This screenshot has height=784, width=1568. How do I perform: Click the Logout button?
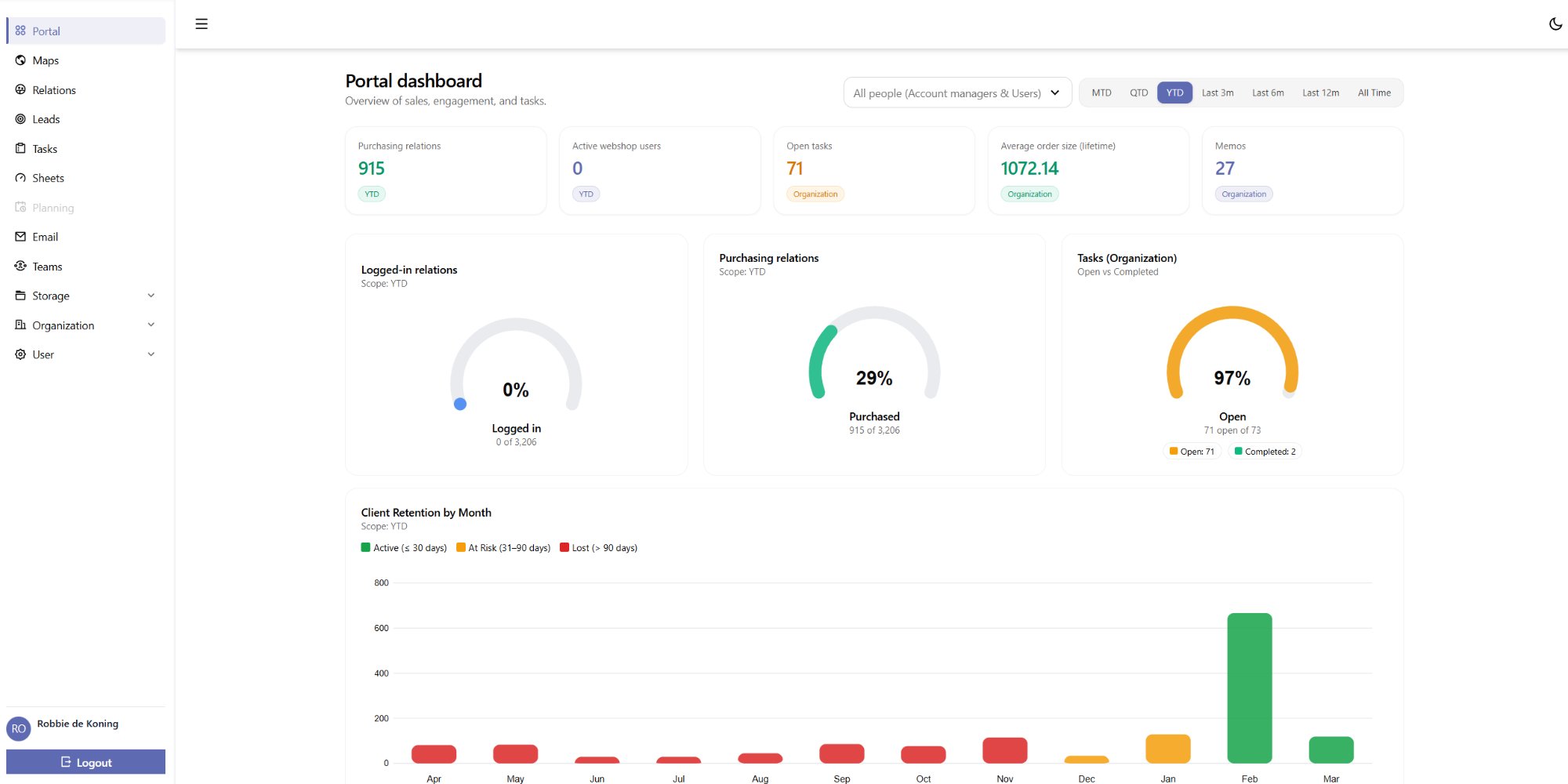pyautogui.click(x=86, y=762)
